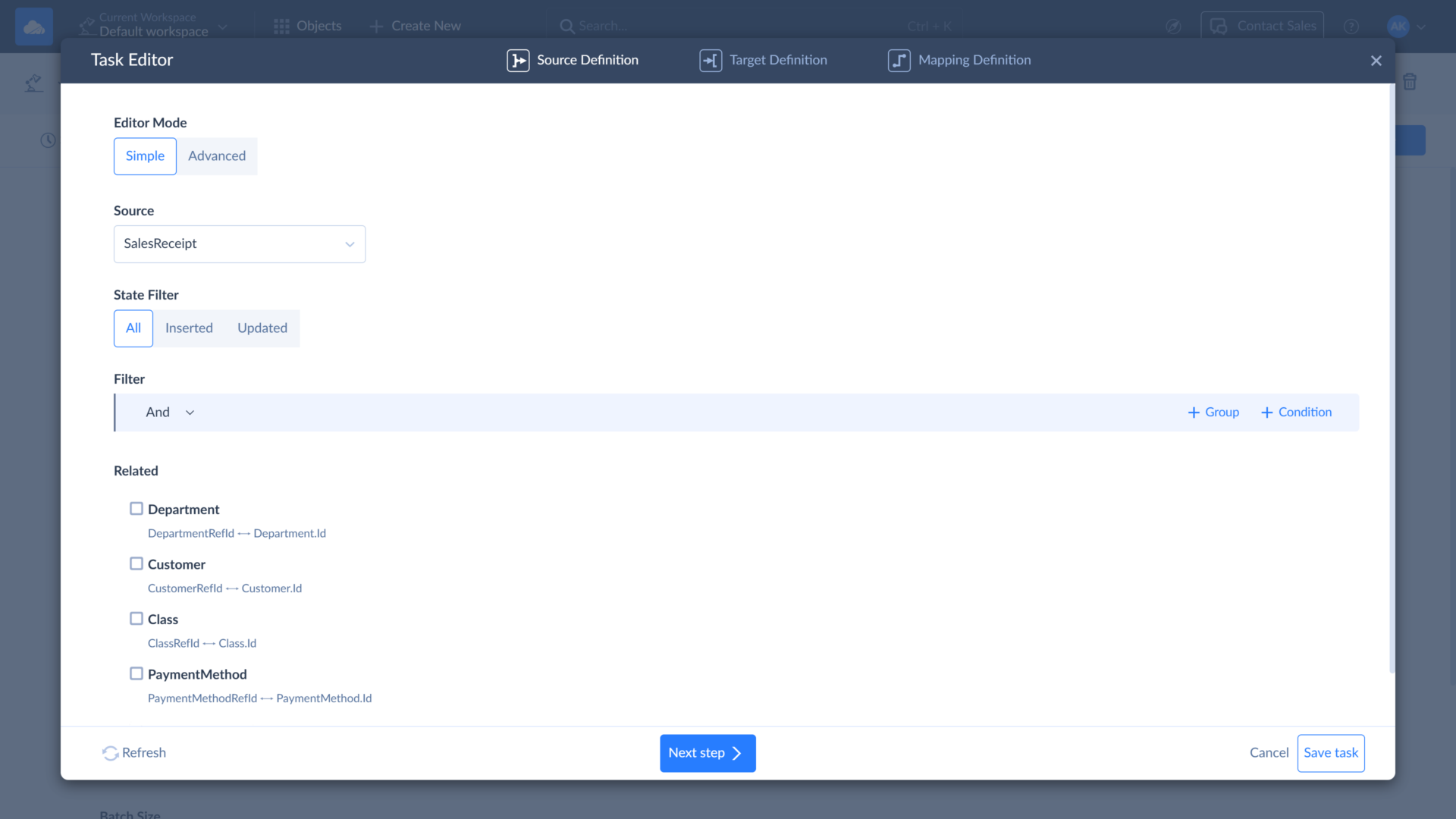Screen dimensions: 1456x819
Task: Click the workspace icon next to Default workspace
Action: [x=87, y=25]
